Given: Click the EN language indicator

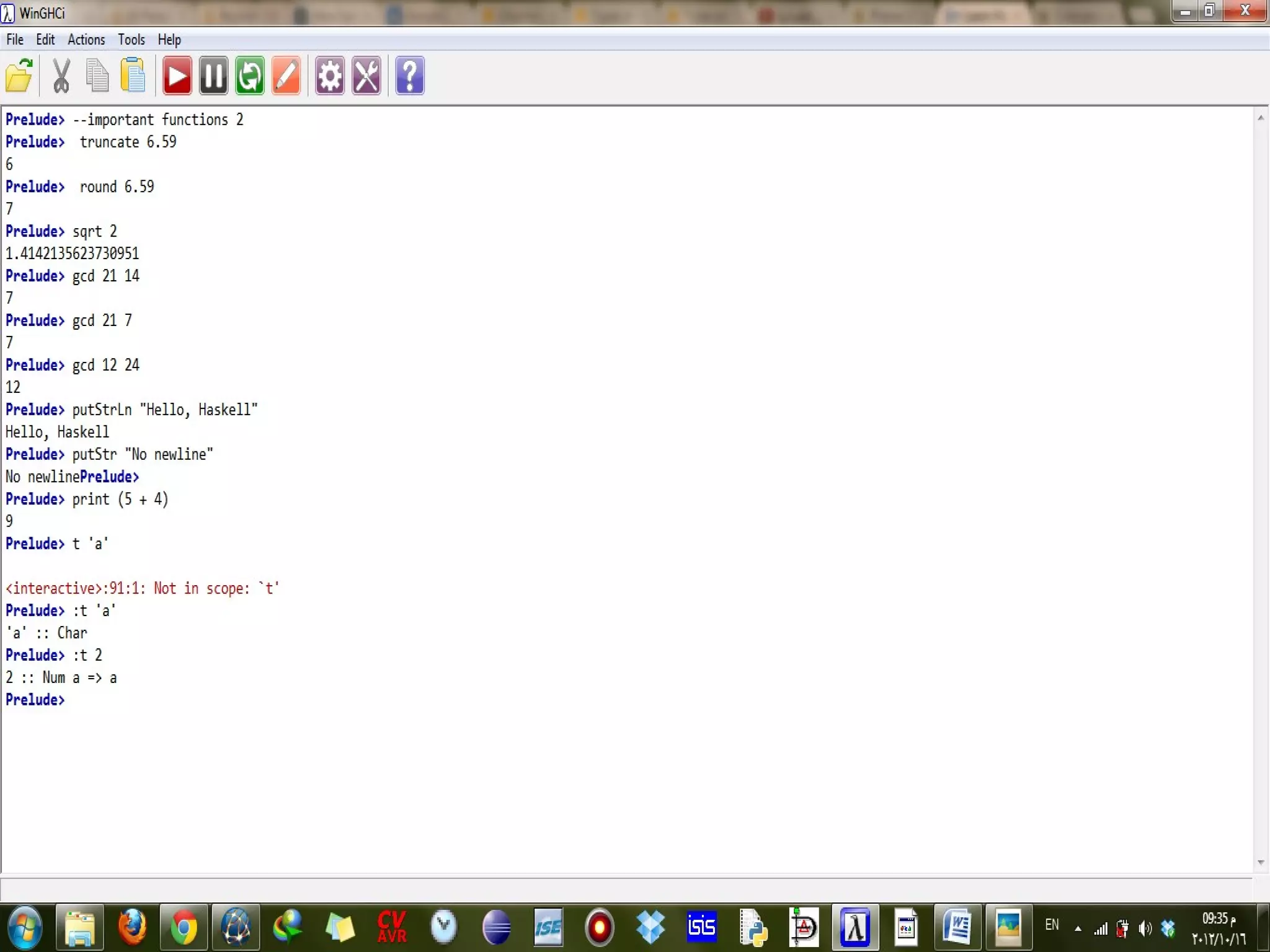Looking at the screenshot, I should click(1052, 925).
